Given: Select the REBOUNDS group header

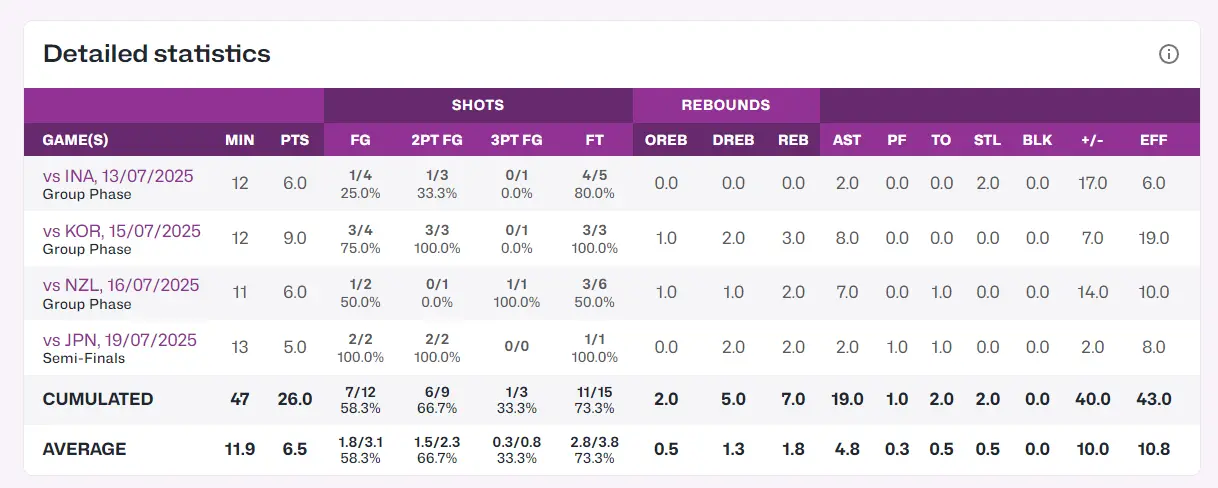Looking at the screenshot, I should click(726, 105).
